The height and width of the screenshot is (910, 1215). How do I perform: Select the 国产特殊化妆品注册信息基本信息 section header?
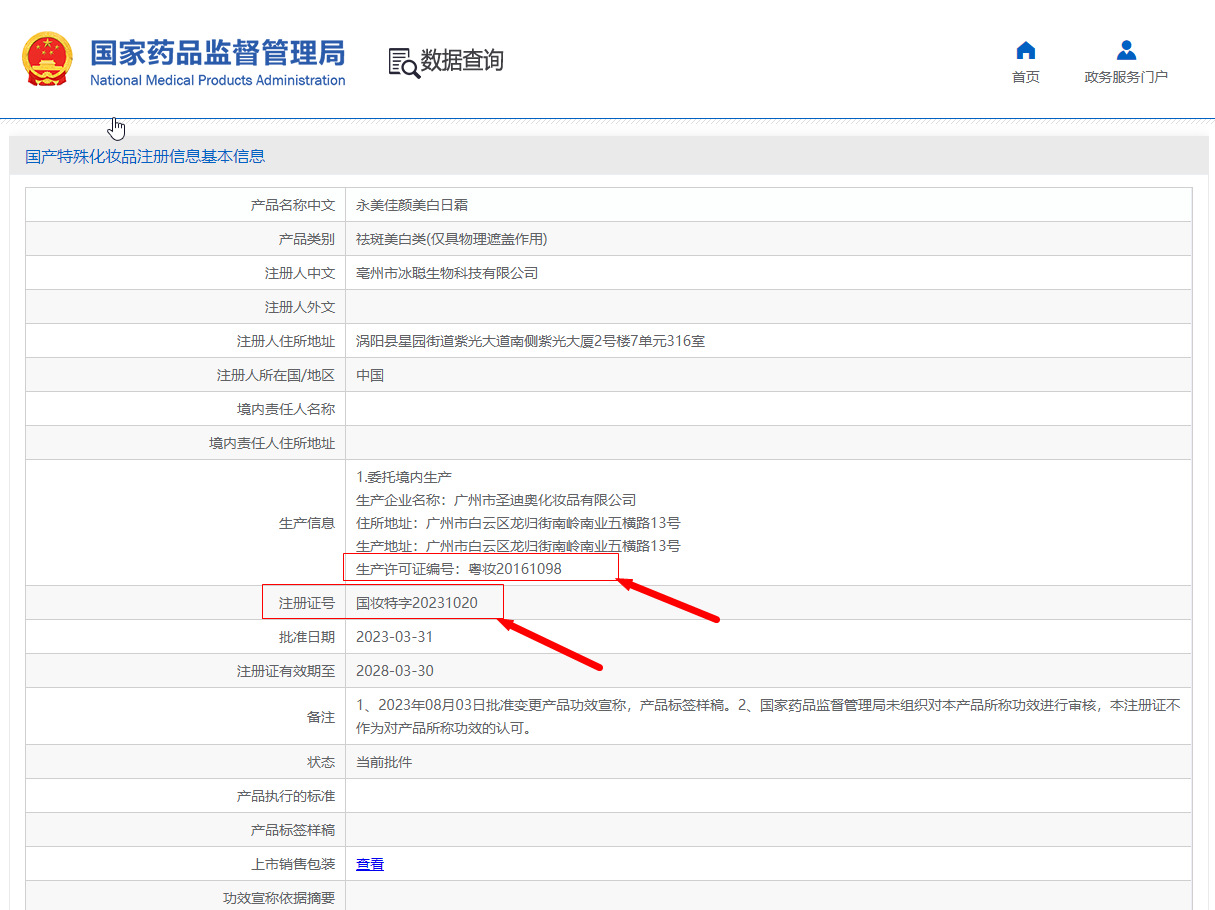pyautogui.click(x=145, y=156)
